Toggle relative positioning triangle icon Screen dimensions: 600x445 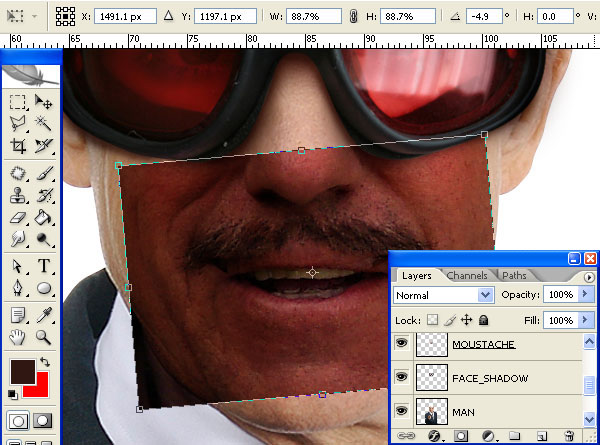coord(168,16)
